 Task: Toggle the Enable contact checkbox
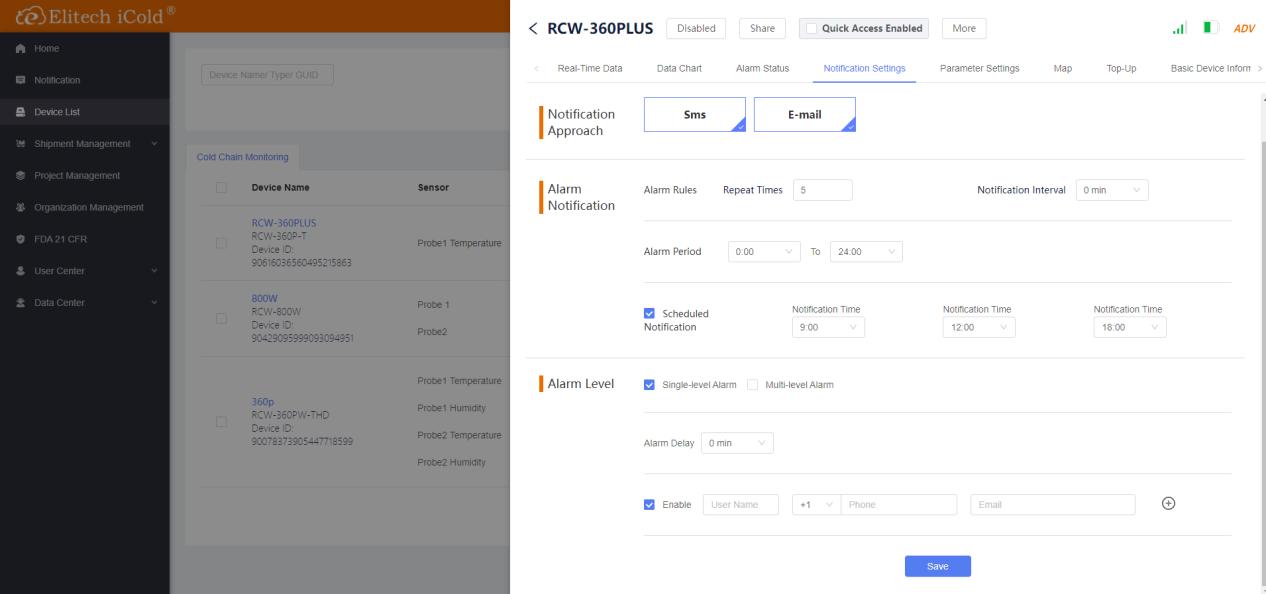tap(650, 505)
